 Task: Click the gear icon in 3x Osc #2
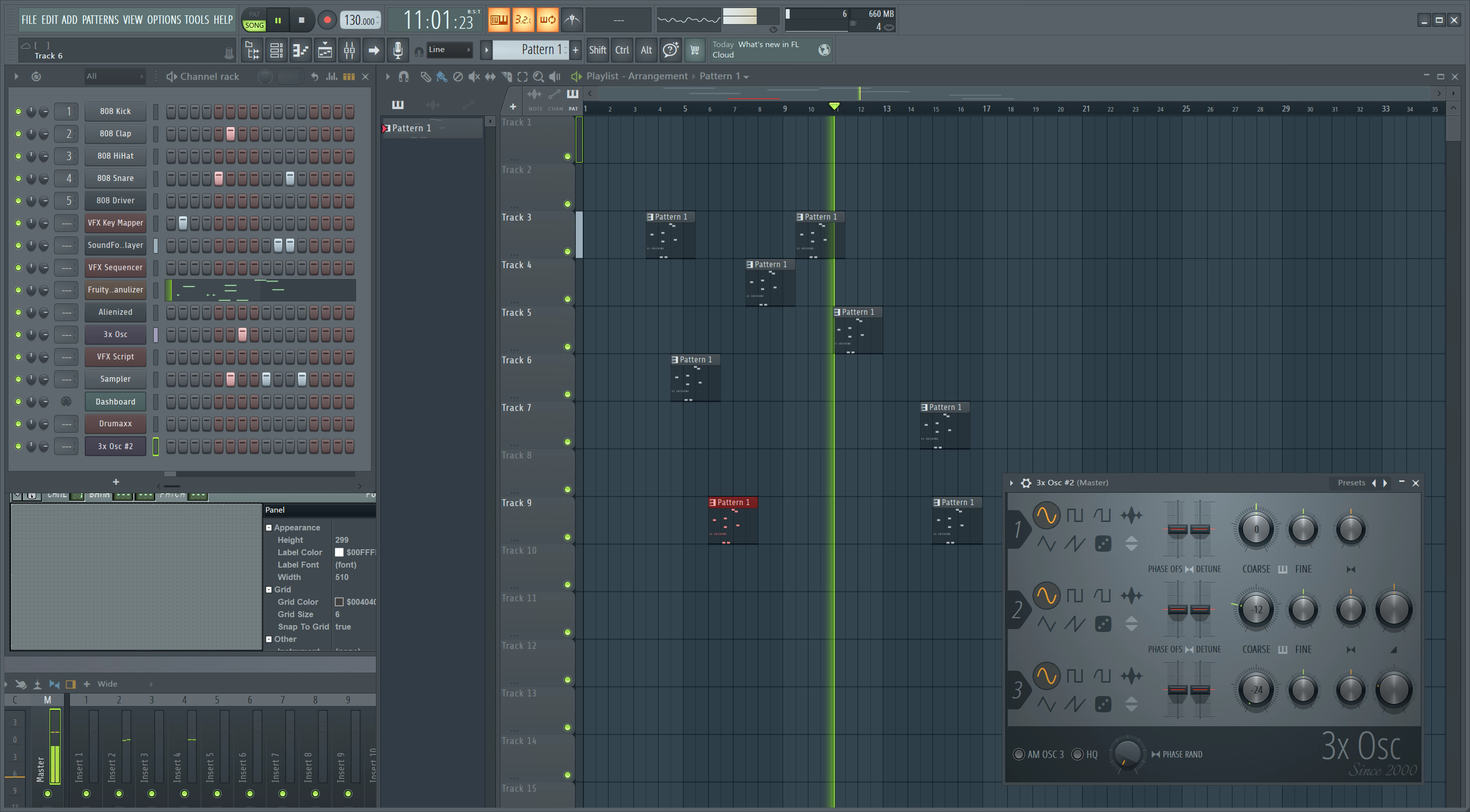click(x=1026, y=483)
